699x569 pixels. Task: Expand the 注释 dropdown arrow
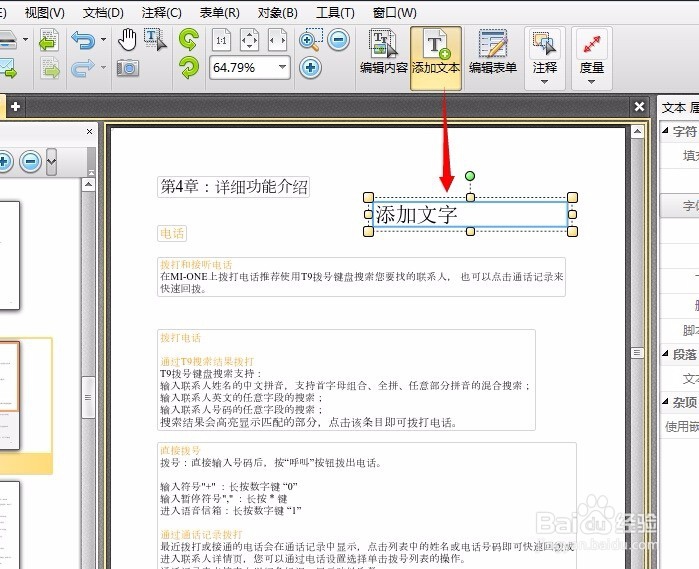[544, 82]
